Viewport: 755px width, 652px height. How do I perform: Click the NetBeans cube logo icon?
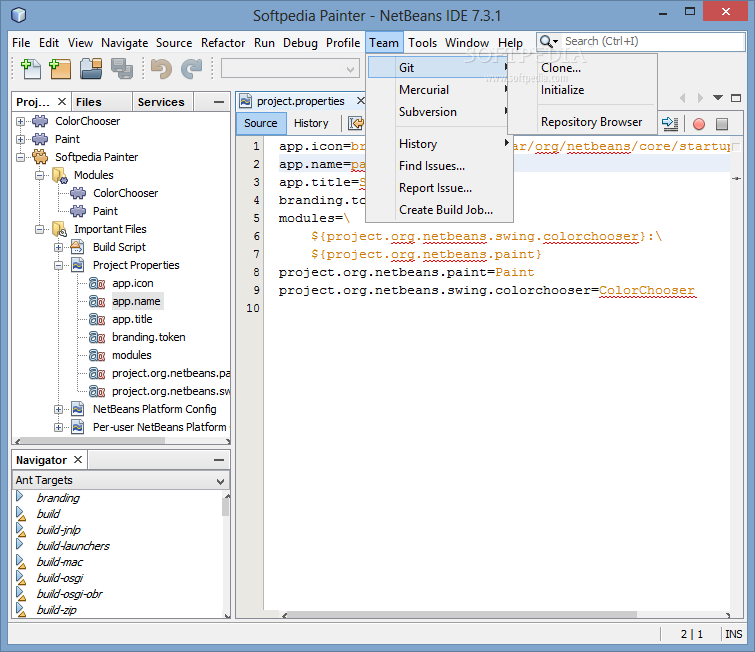[x=18, y=15]
